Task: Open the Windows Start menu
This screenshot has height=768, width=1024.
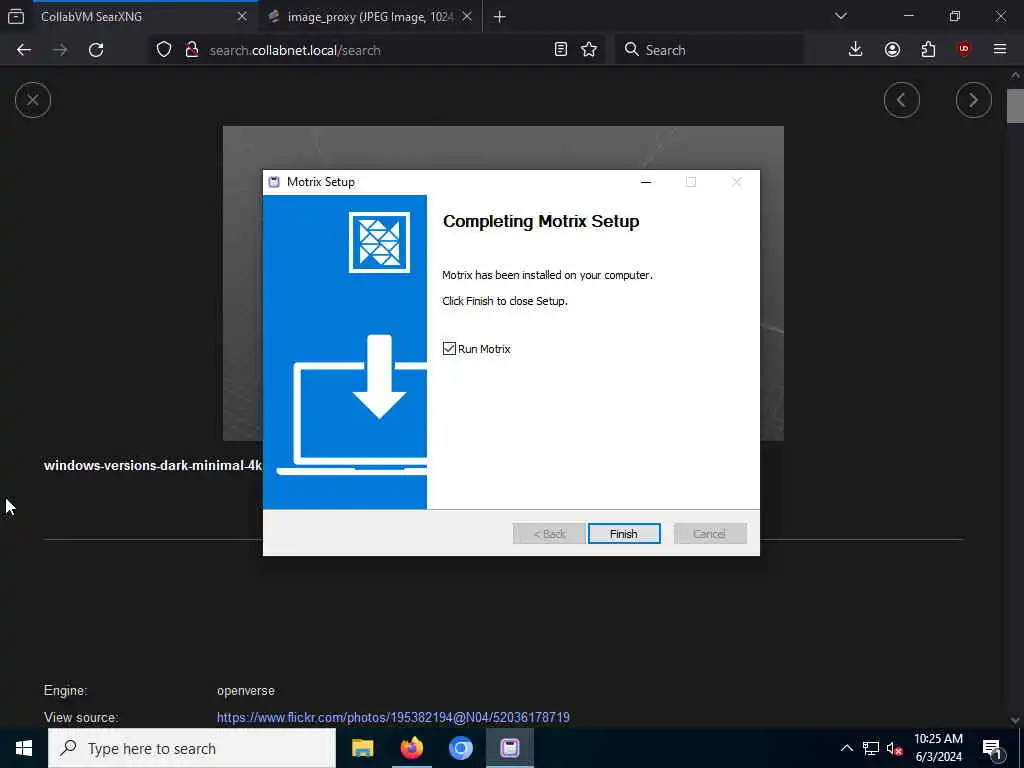Action: click(x=24, y=748)
